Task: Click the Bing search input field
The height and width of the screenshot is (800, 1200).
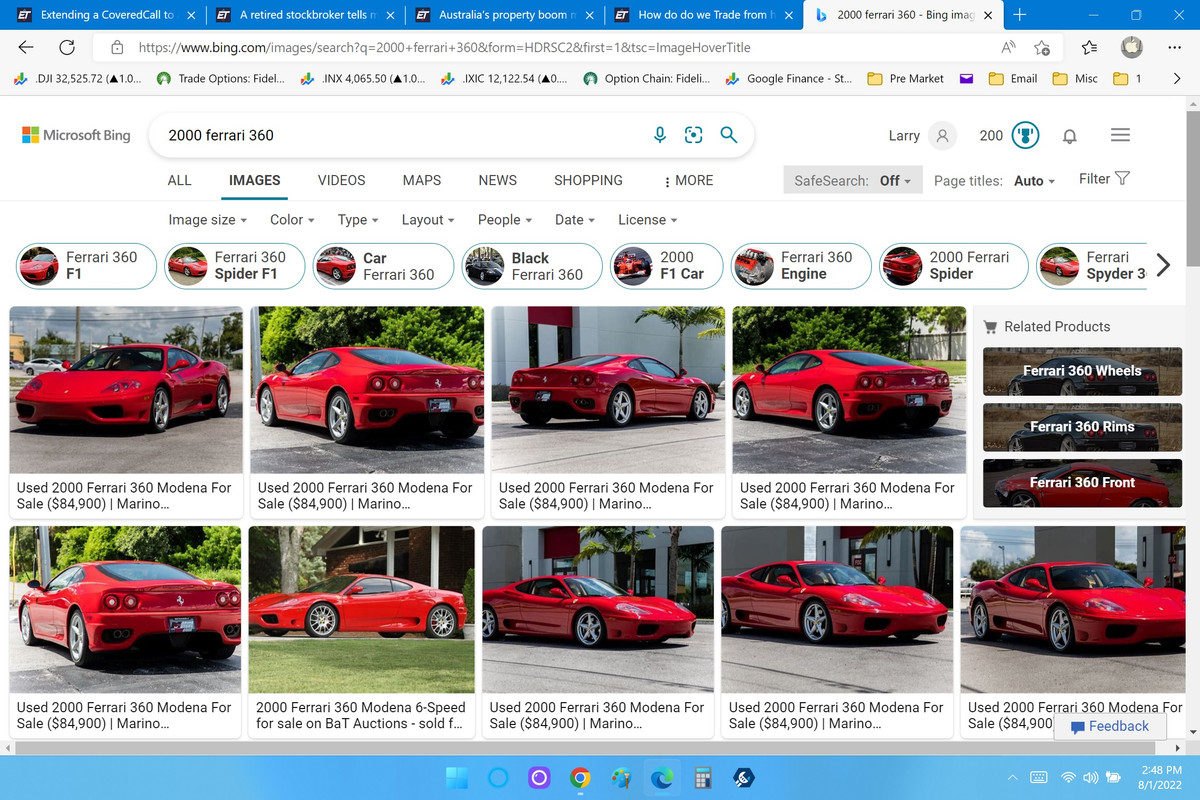Action: (400, 135)
